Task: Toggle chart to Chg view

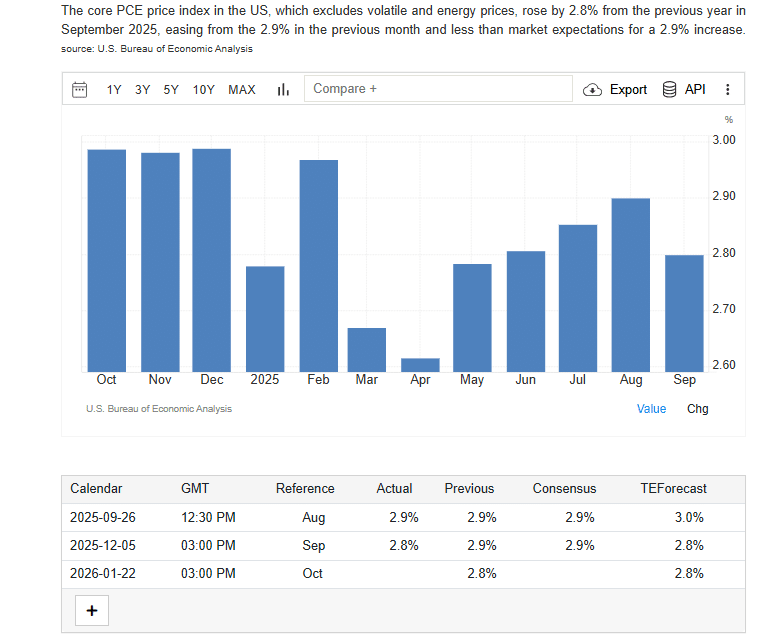Action: (697, 408)
